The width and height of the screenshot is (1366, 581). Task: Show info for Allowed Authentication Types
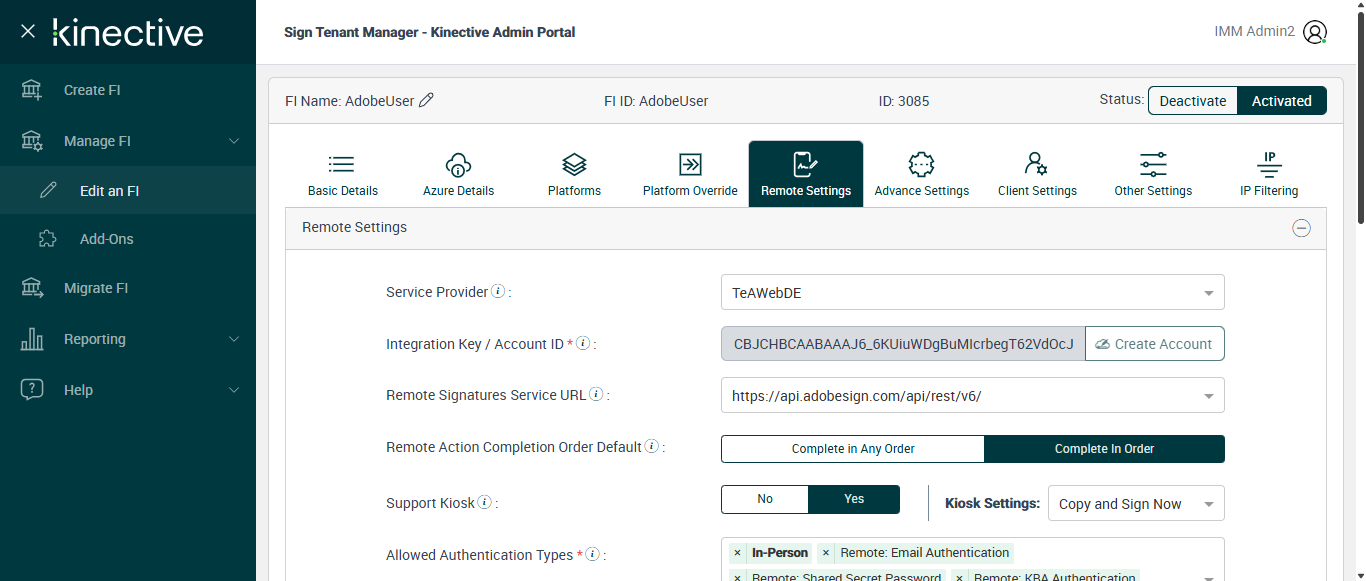tap(592, 554)
